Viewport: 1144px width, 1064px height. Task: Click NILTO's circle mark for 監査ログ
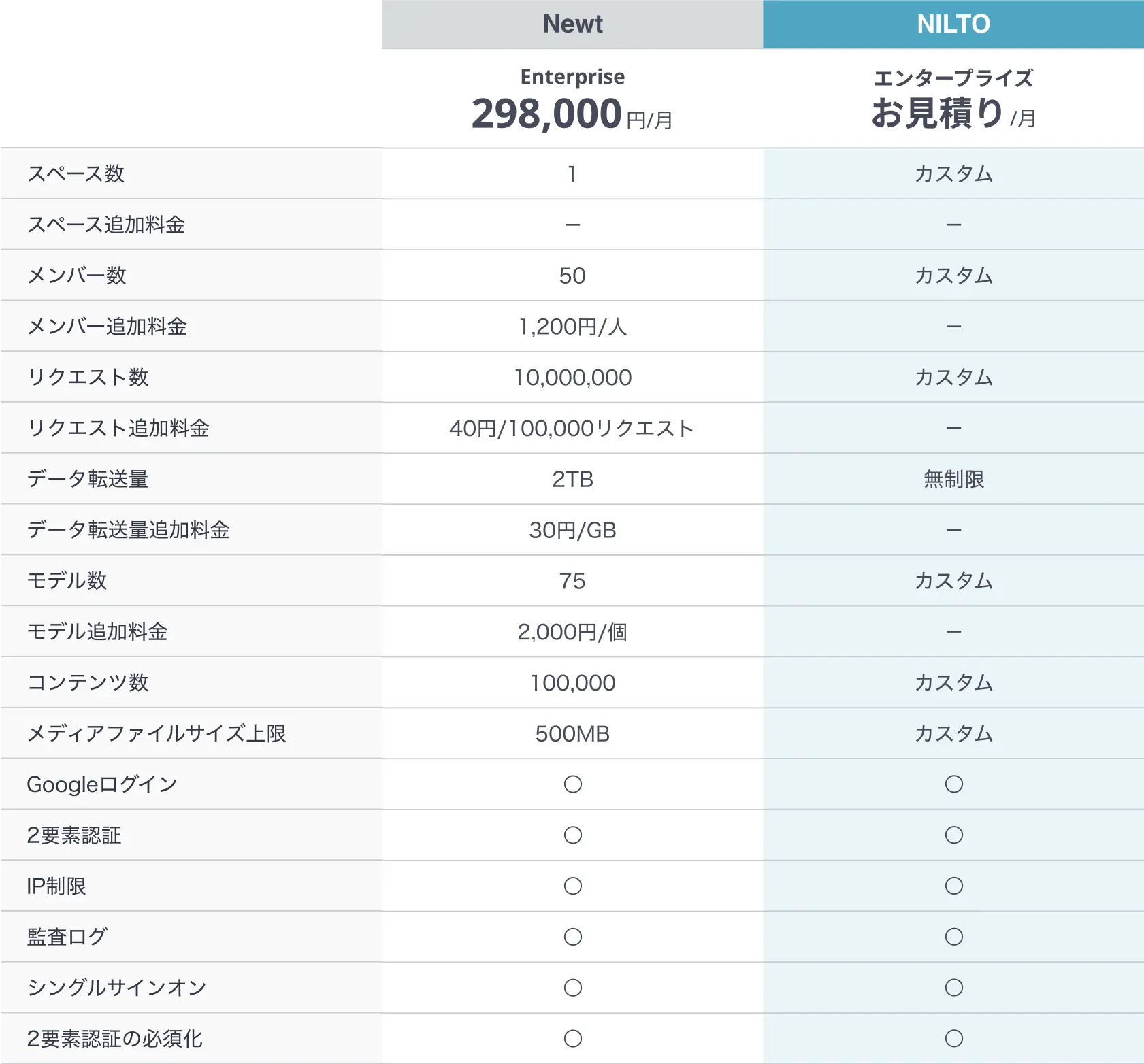(954, 937)
